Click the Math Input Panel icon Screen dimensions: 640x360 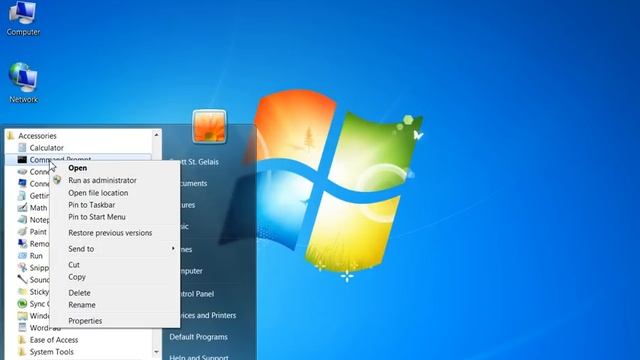22,208
